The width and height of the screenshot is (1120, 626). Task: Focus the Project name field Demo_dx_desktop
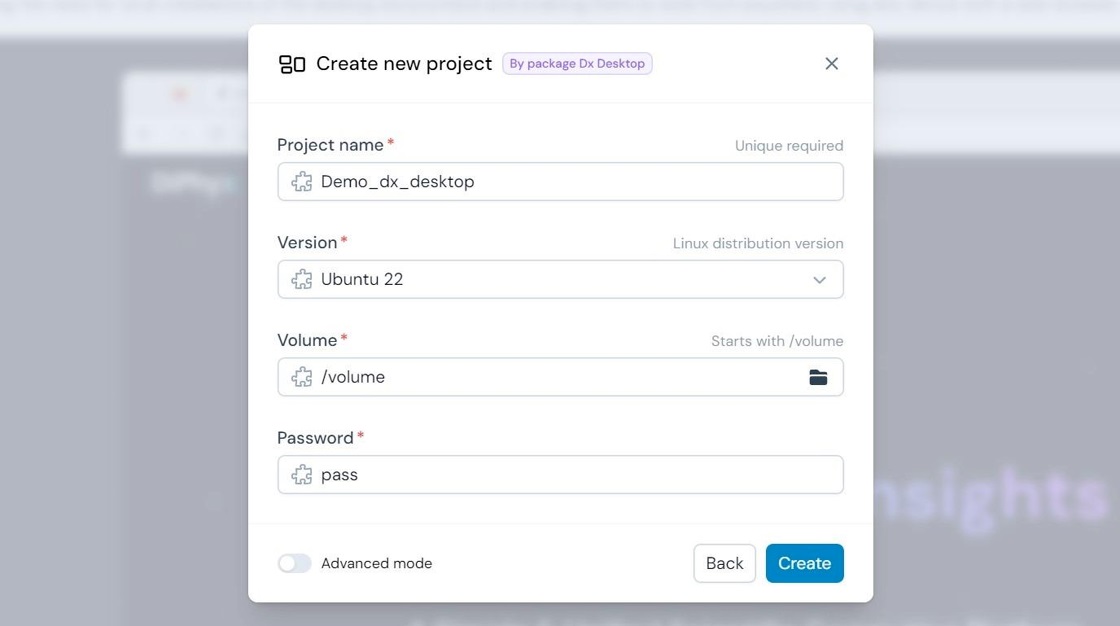tap(560, 182)
